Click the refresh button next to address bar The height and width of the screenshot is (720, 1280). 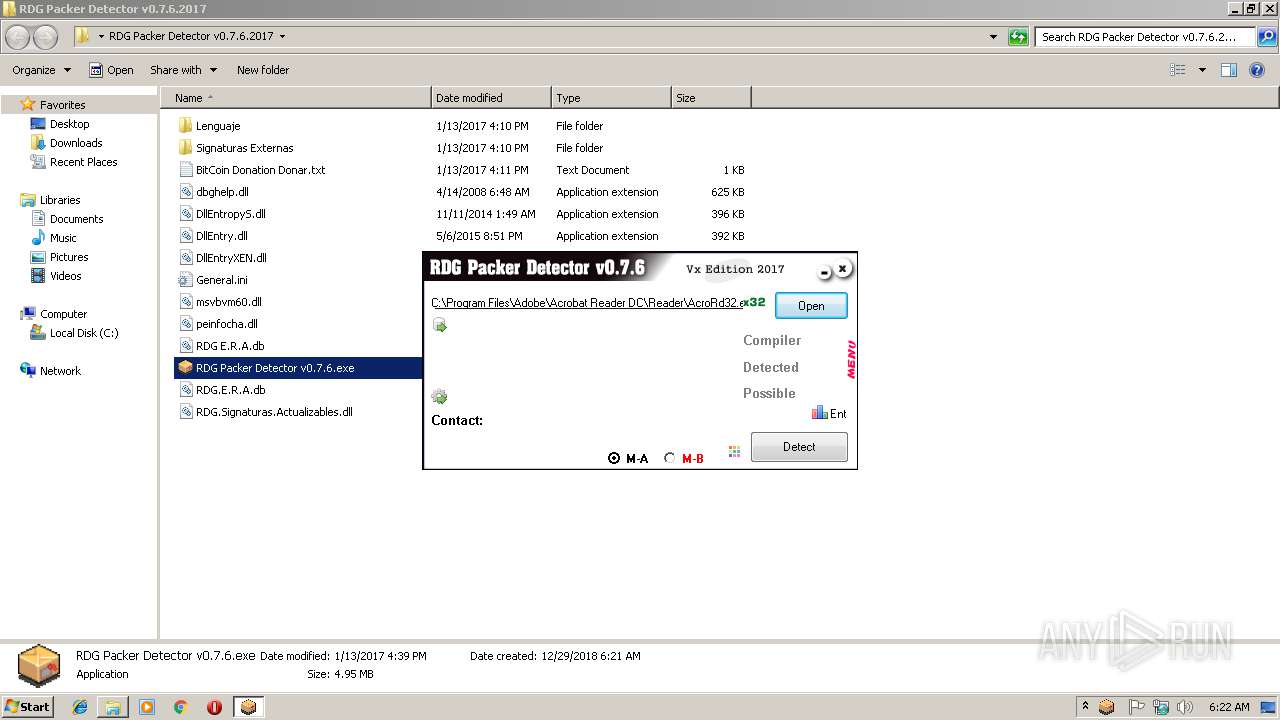pyautogui.click(x=1018, y=37)
